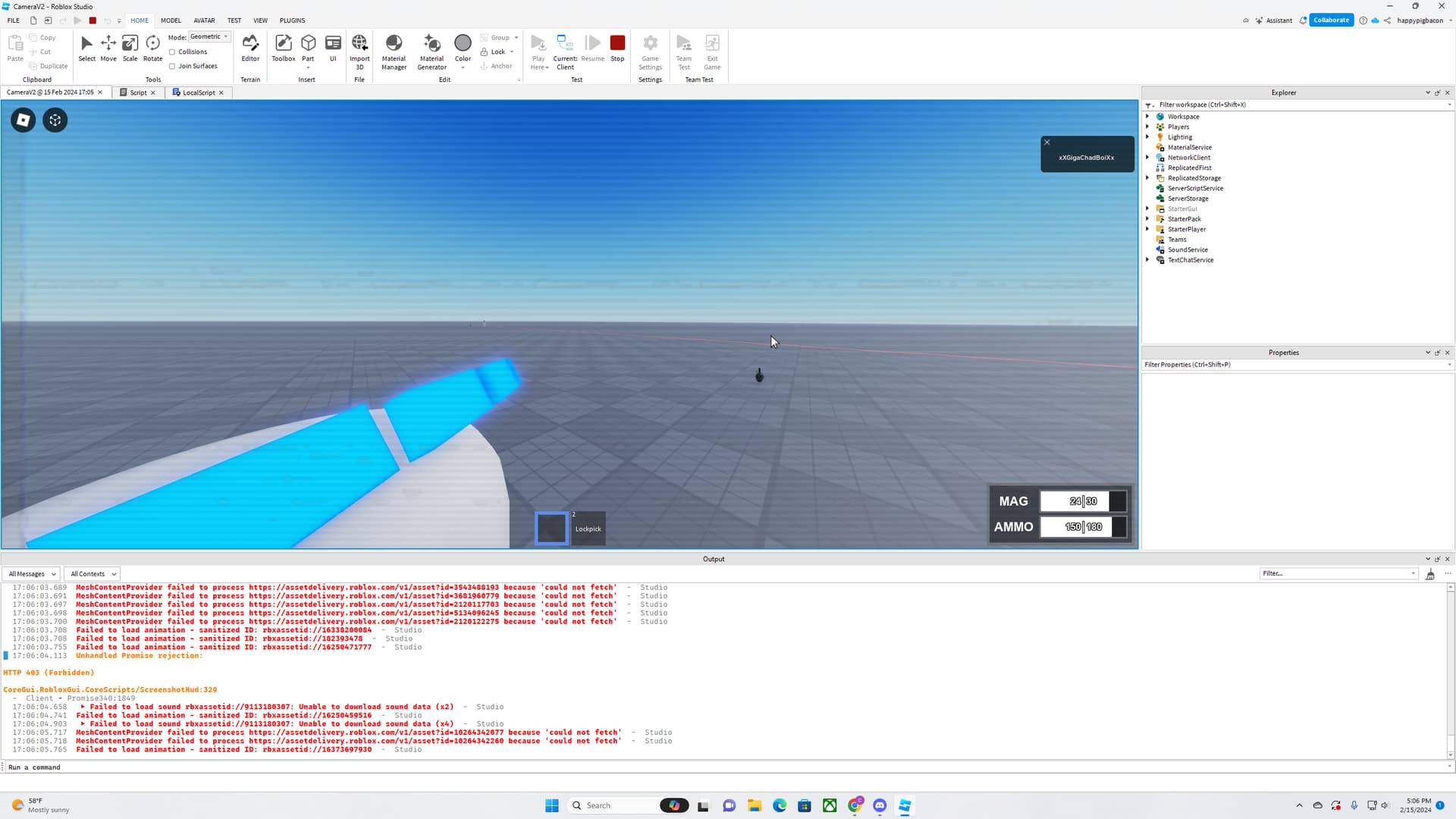Open the LocalScript tab
Viewport: 1456px width, 819px height.
pos(198,93)
